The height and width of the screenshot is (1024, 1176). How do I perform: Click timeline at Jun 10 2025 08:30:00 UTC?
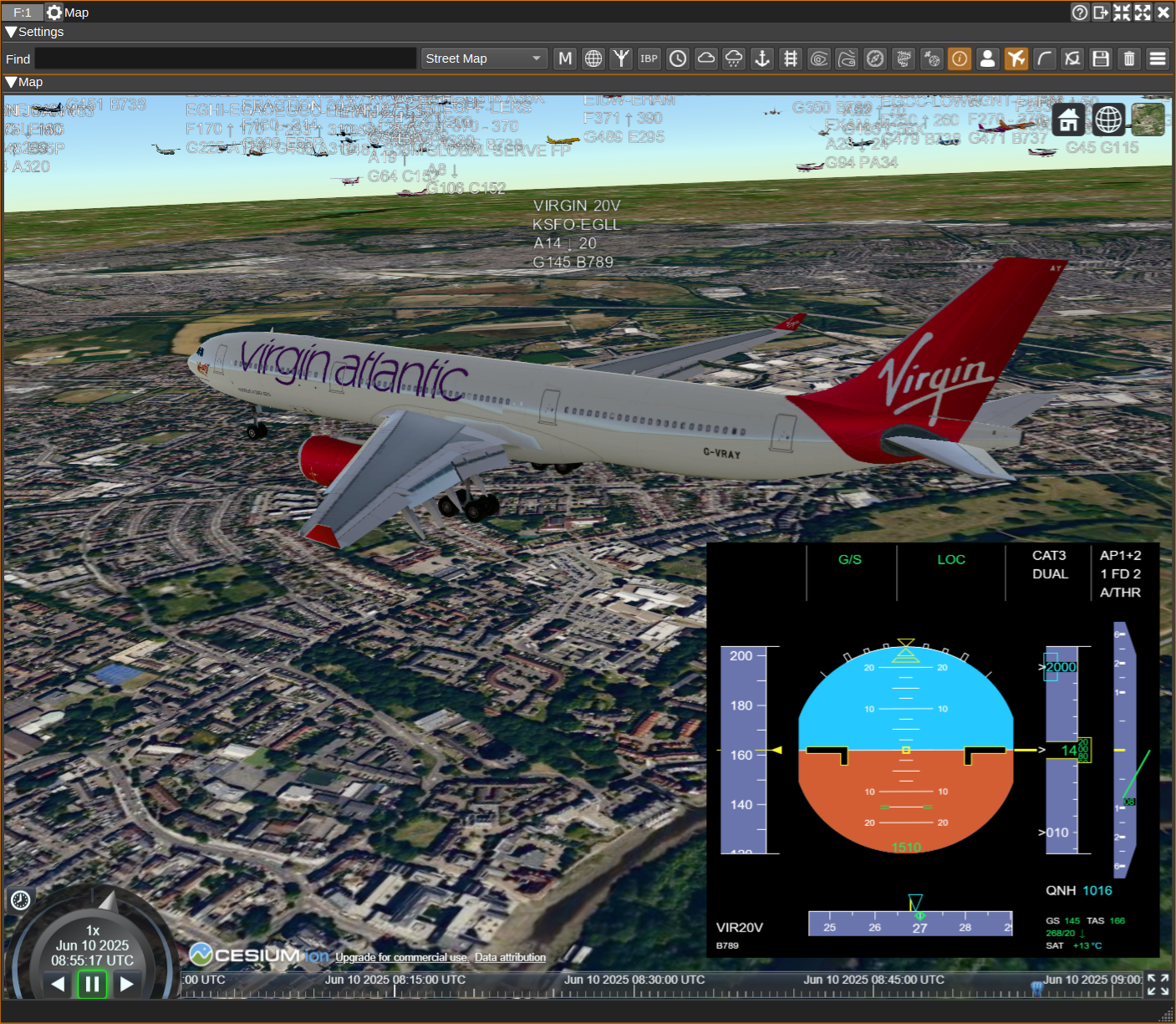coord(634,980)
